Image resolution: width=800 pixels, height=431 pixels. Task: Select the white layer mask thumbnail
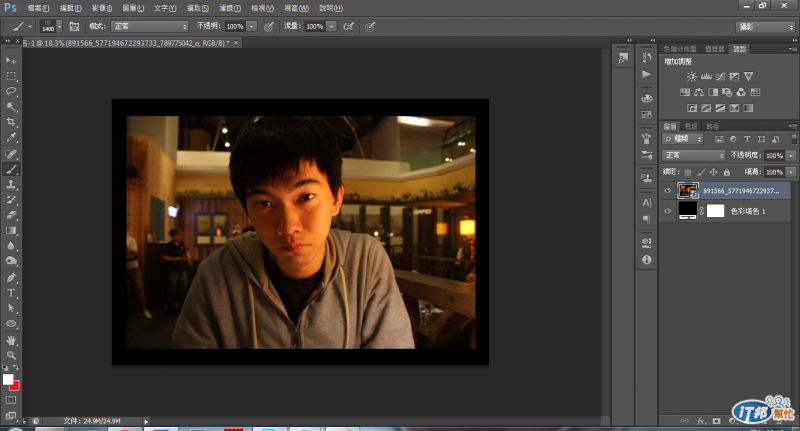(x=715, y=211)
